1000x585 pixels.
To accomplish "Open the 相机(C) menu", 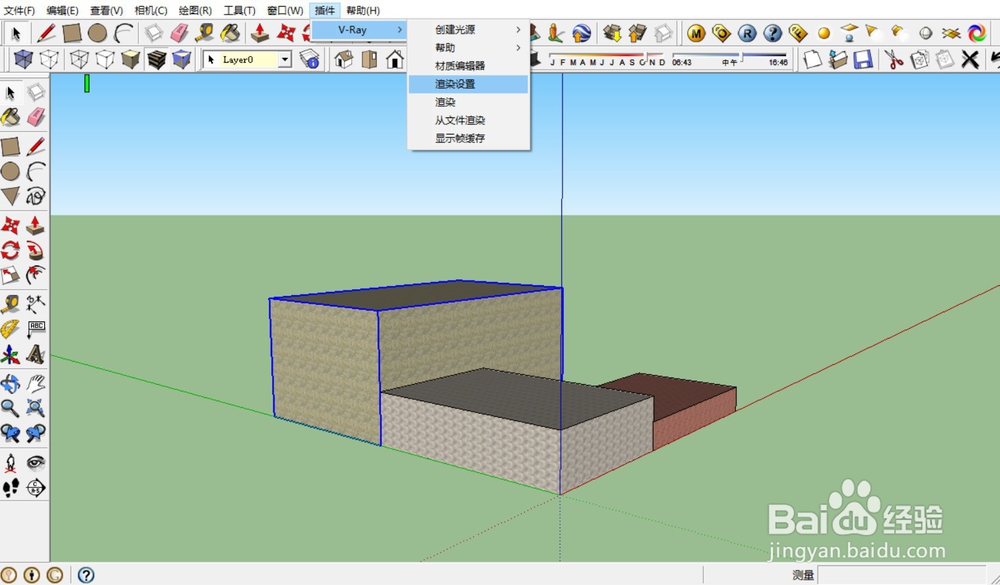I will pos(151,10).
